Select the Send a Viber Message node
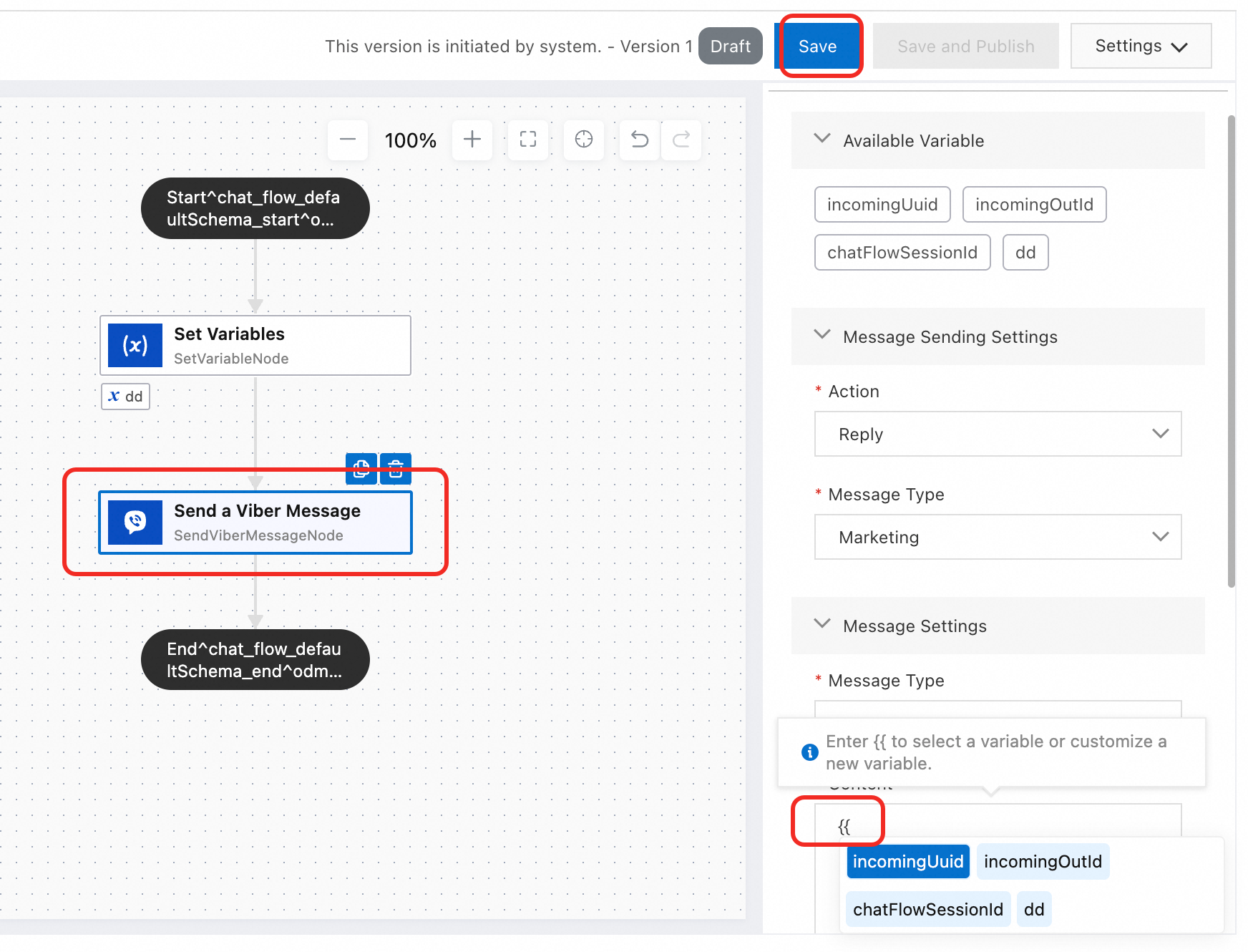Screen dimensions: 1248x952 (255, 522)
